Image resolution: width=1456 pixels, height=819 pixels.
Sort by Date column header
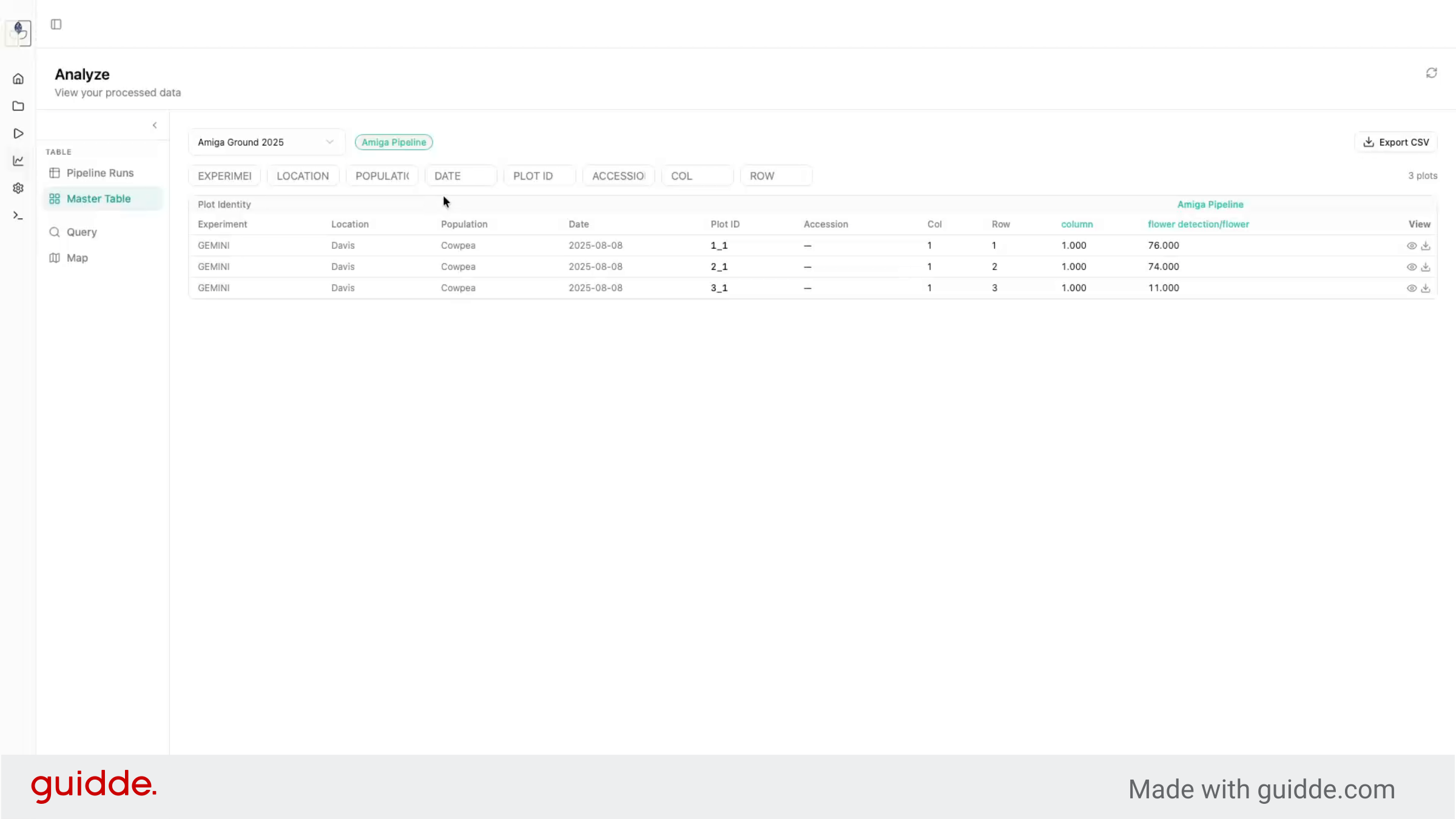579,224
